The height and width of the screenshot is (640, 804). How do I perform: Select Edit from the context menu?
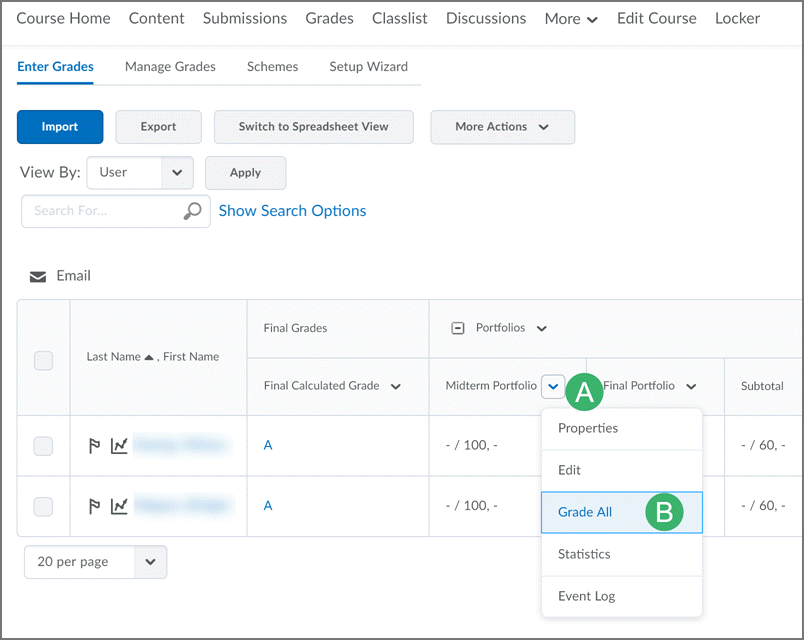621,470
